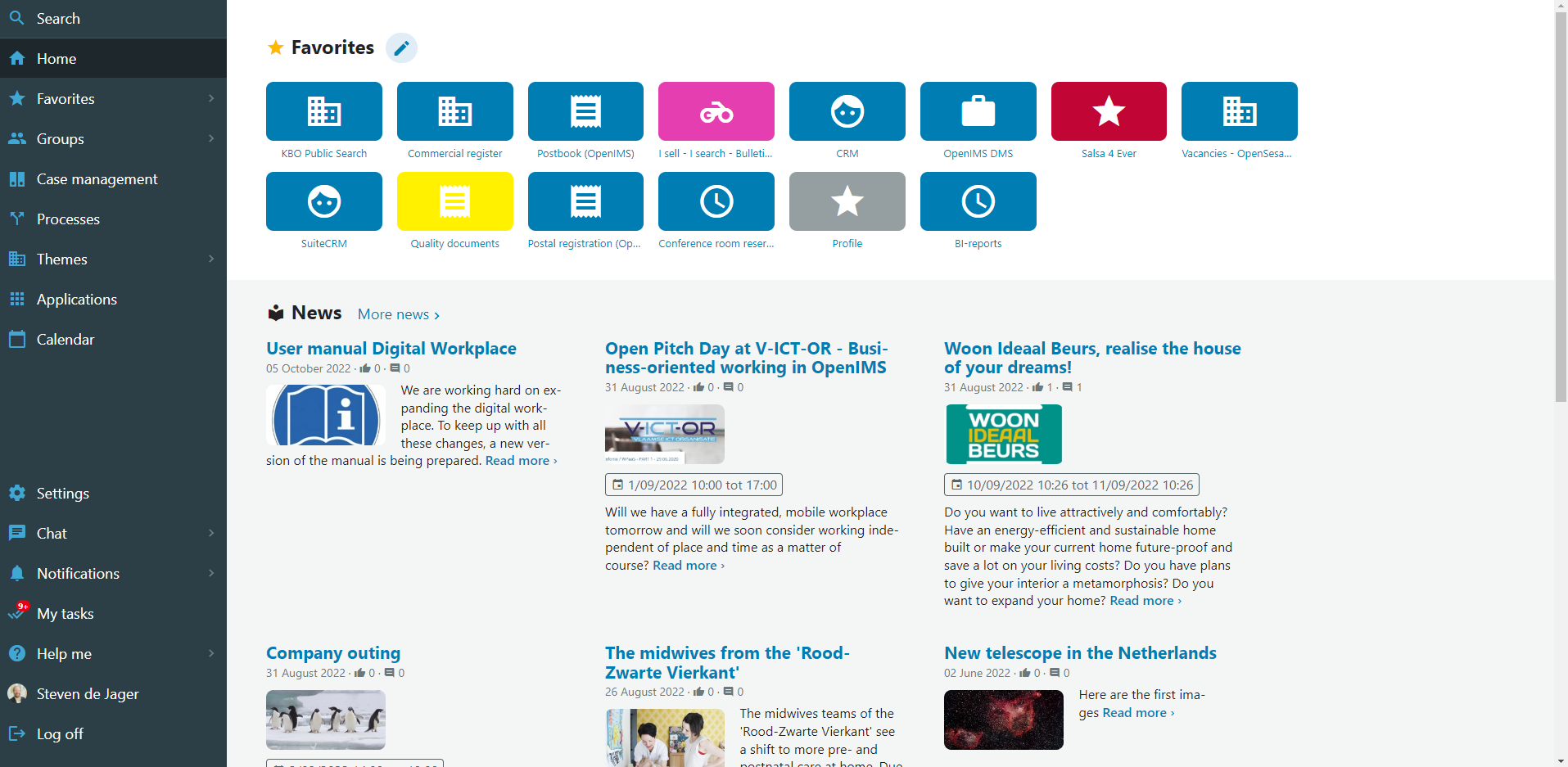The height and width of the screenshot is (767, 1568).
Task: Open the Conference room reservation clock tile
Action: pos(716,201)
